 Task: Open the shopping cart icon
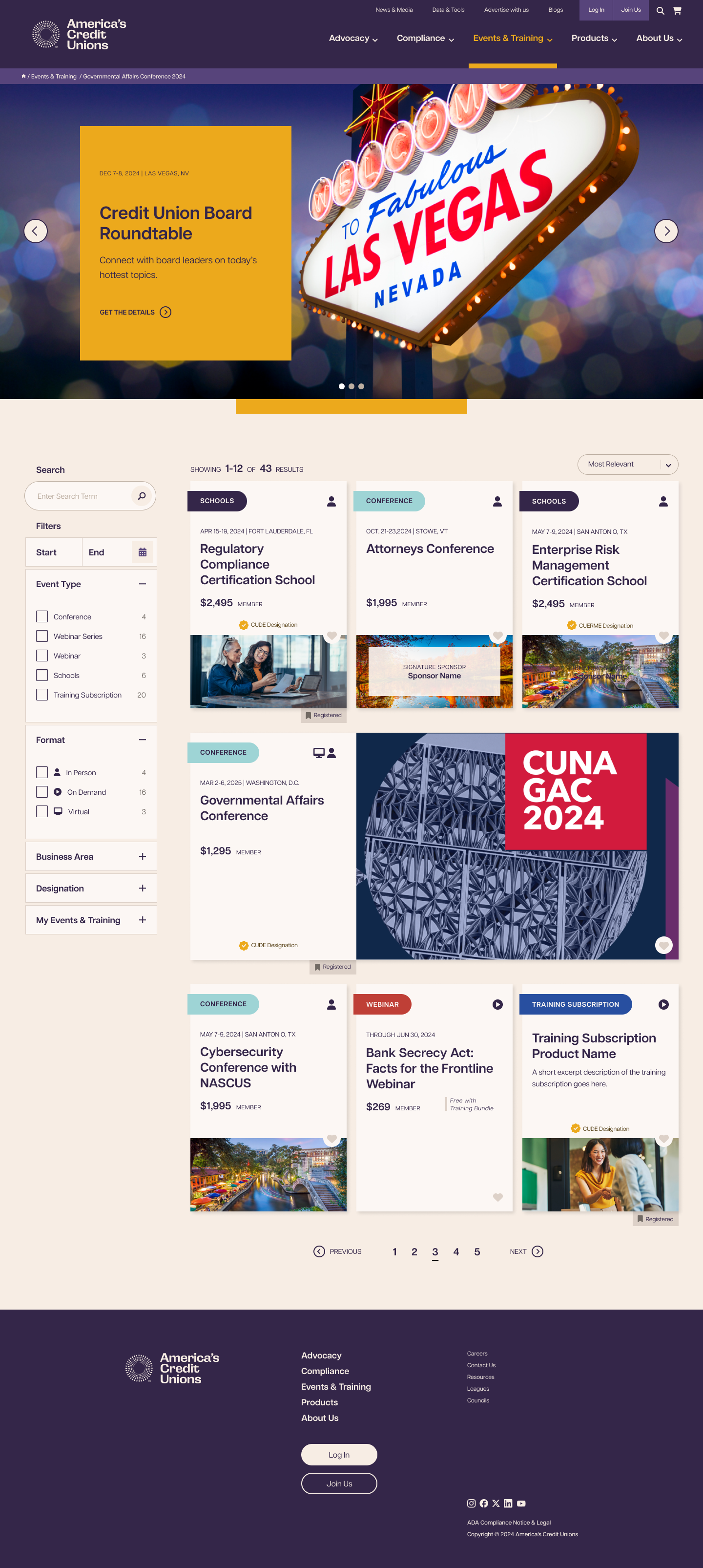[677, 10]
